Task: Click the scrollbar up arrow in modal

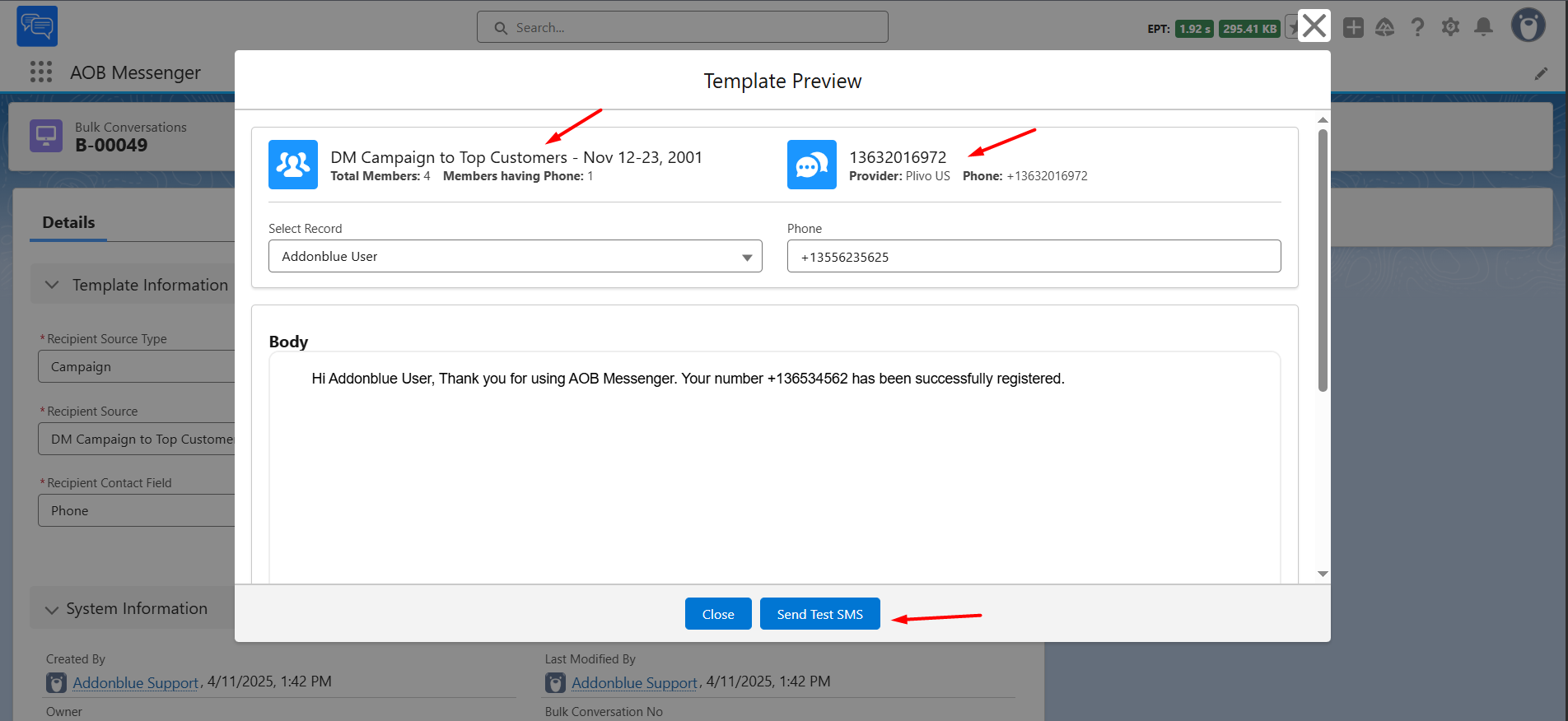Action: (x=1323, y=120)
